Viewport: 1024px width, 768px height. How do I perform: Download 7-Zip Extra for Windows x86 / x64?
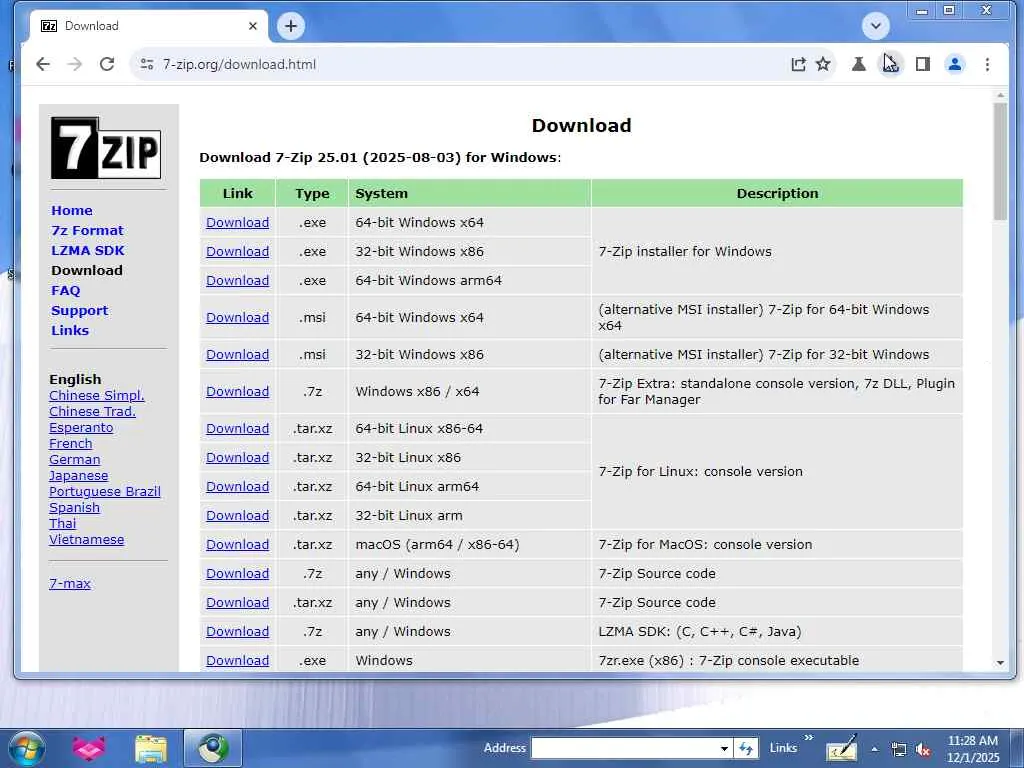pyautogui.click(x=238, y=392)
